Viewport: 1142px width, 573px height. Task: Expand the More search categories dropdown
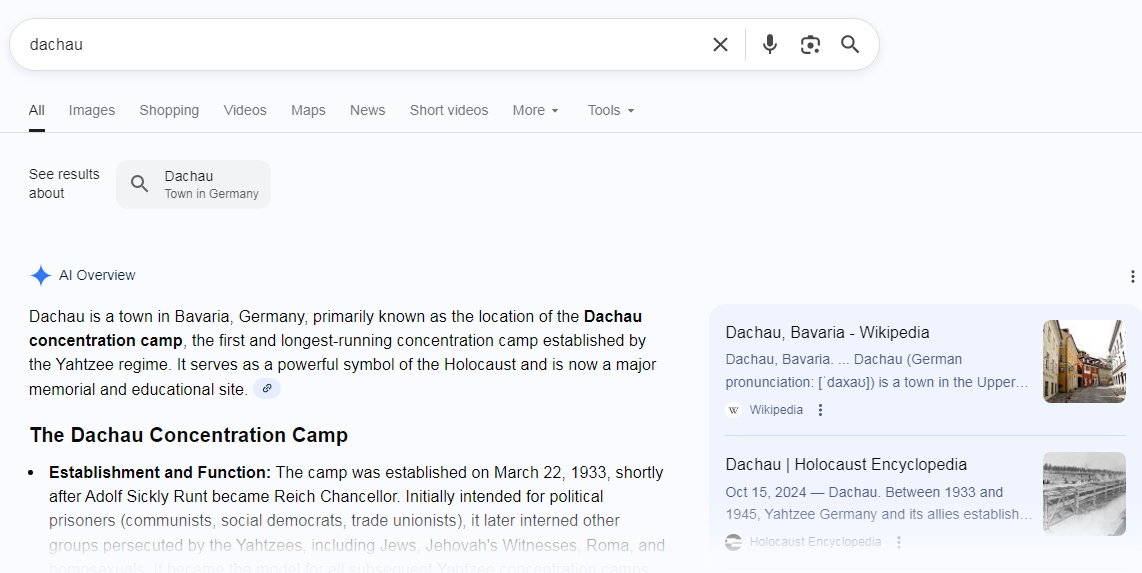(535, 110)
